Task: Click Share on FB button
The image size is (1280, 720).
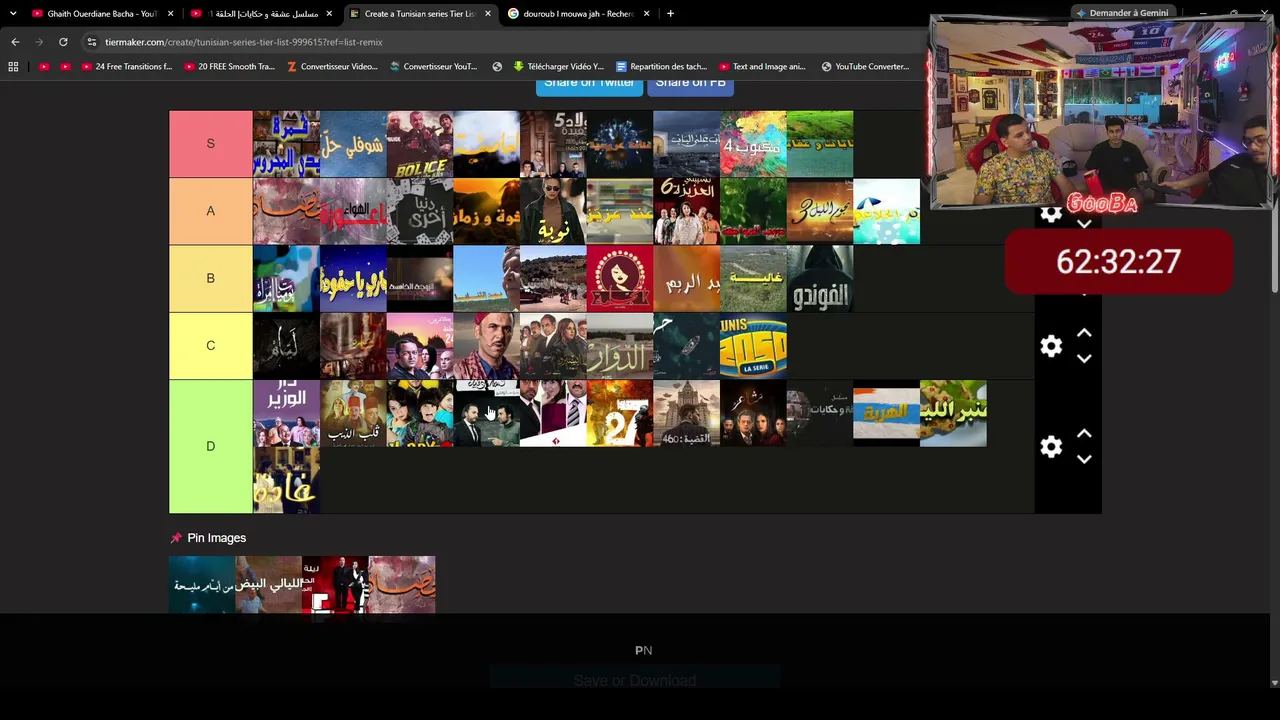Action: [x=690, y=84]
